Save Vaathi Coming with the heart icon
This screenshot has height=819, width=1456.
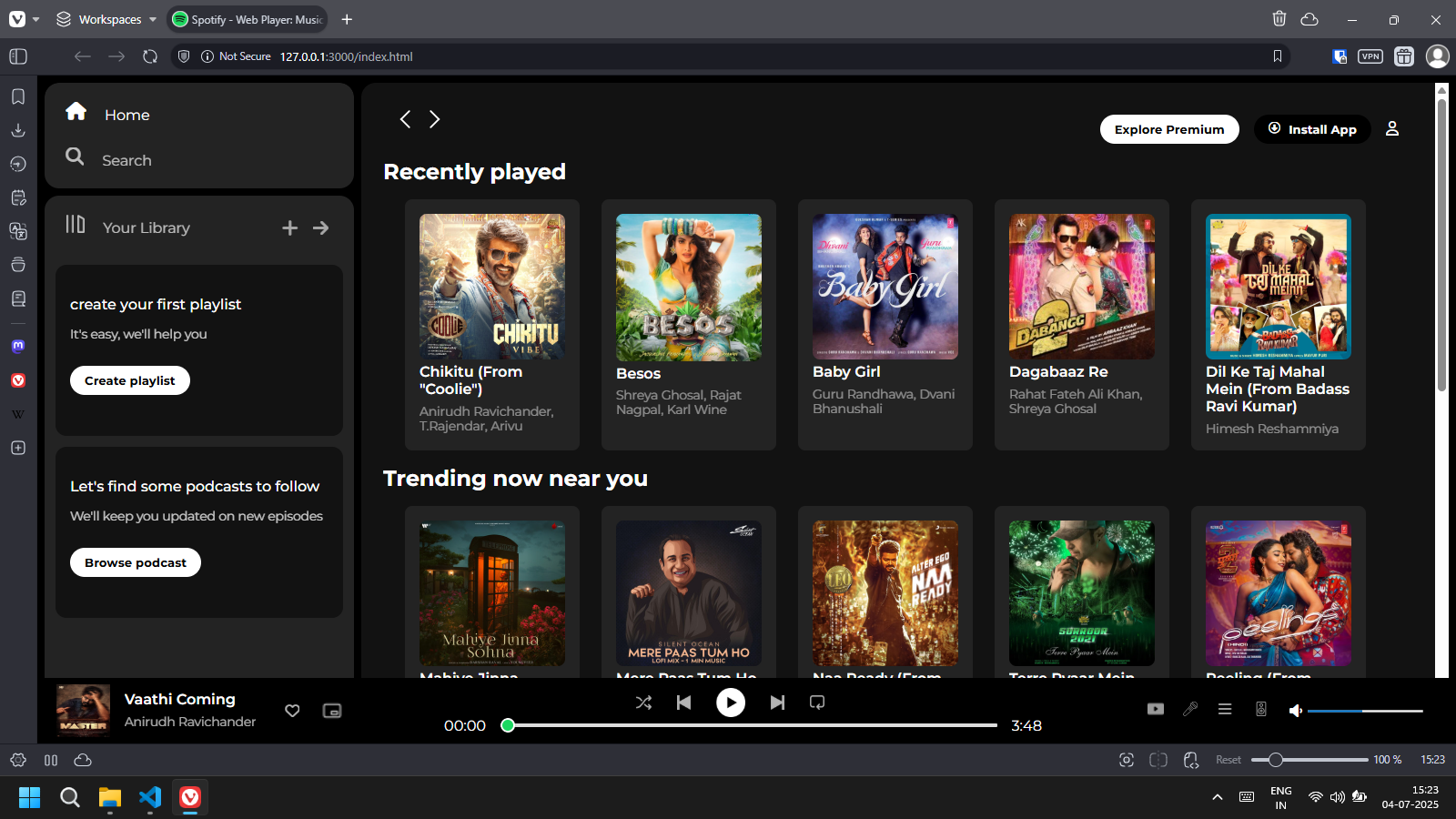[292, 711]
